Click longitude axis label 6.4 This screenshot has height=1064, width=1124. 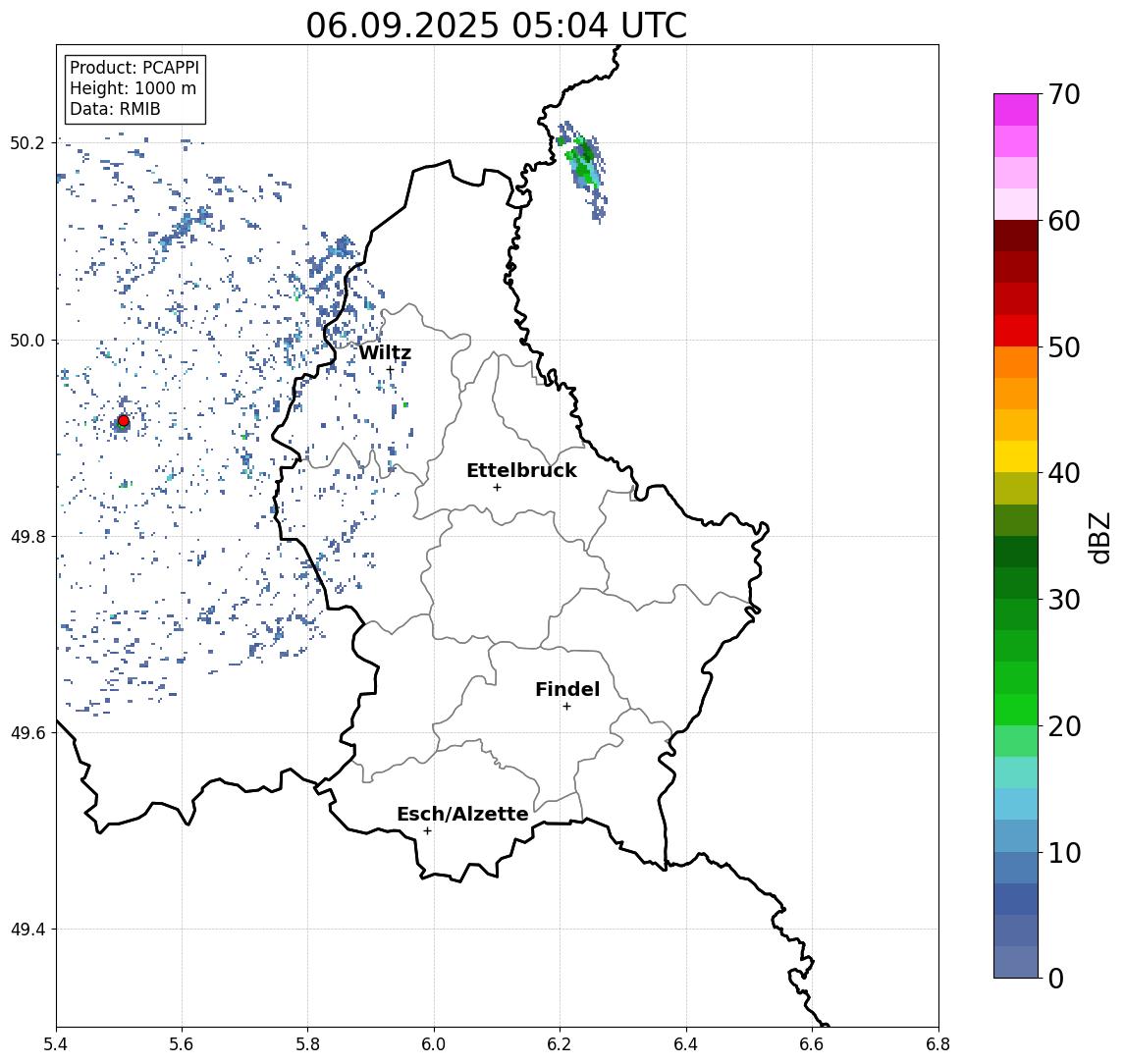686,1044
